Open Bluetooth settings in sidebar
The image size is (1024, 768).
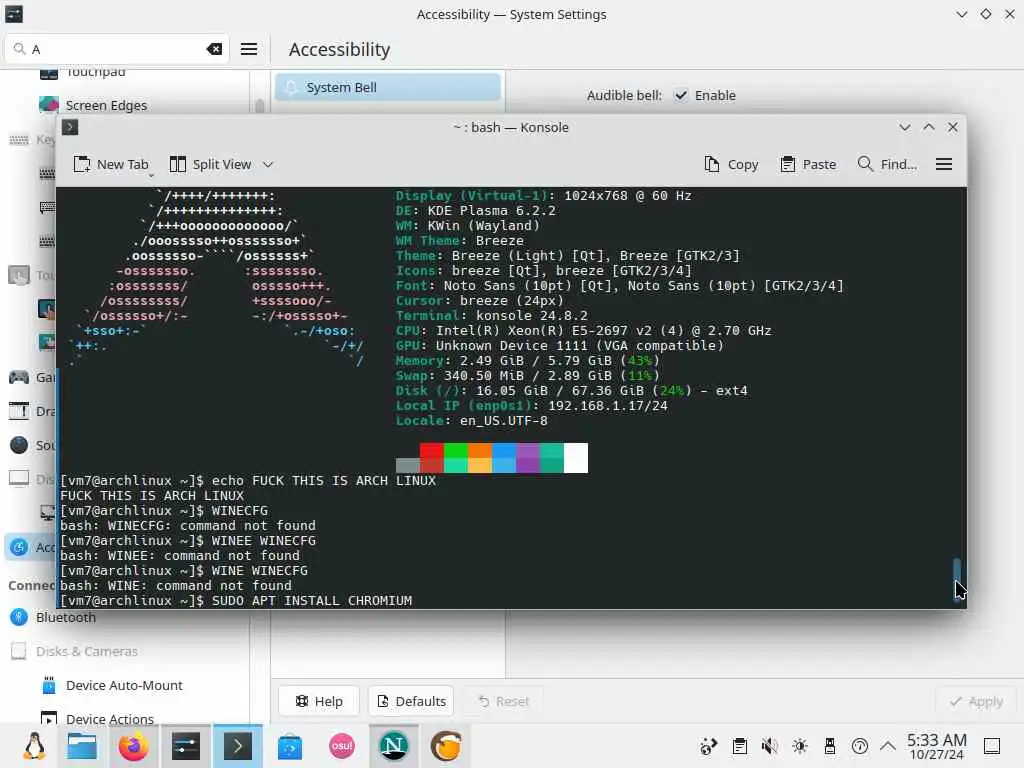[x=65, y=617]
